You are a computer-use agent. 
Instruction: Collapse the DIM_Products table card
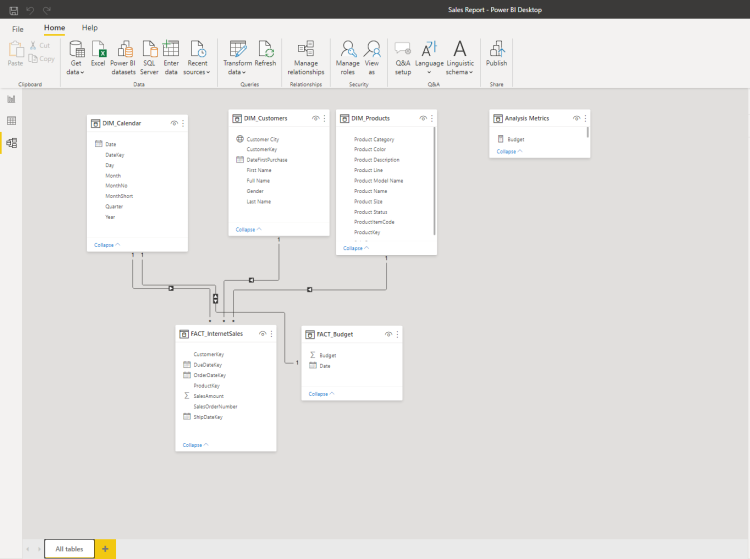click(x=356, y=248)
